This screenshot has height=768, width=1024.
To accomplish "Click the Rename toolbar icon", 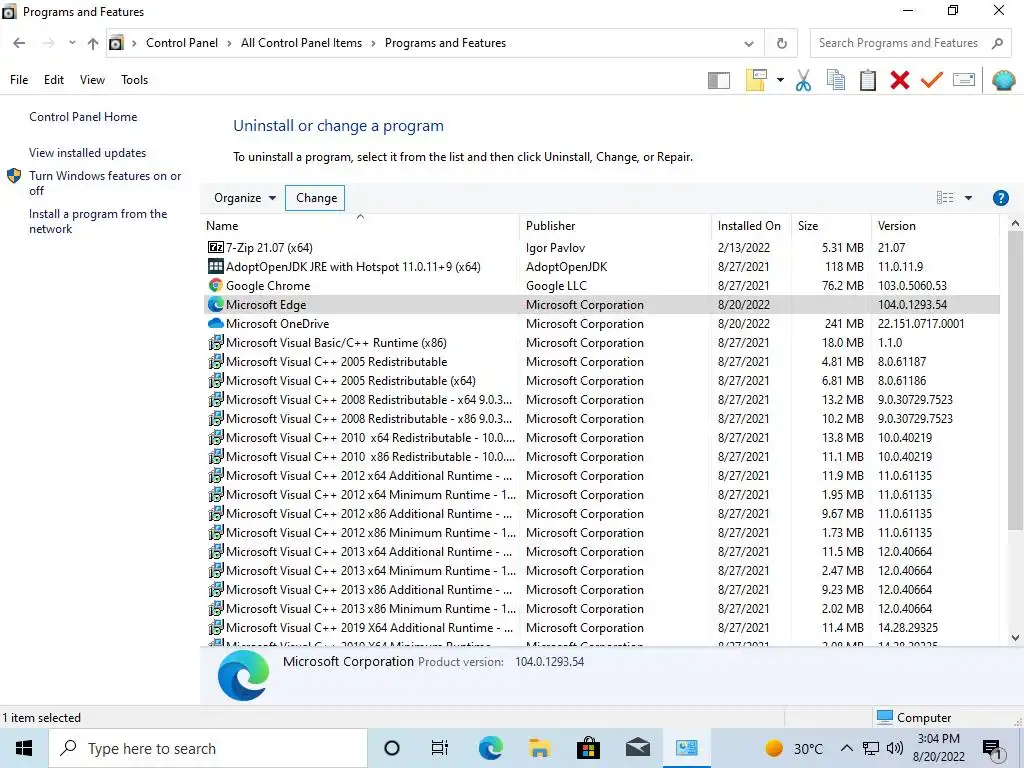I will coord(964,80).
